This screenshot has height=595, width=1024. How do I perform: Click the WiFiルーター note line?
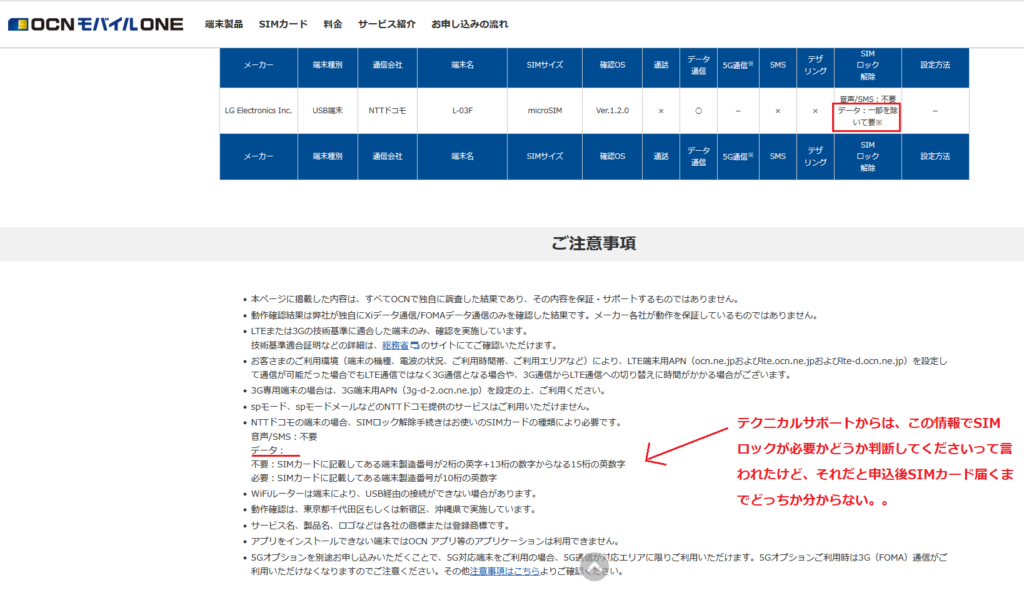[394, 494]
